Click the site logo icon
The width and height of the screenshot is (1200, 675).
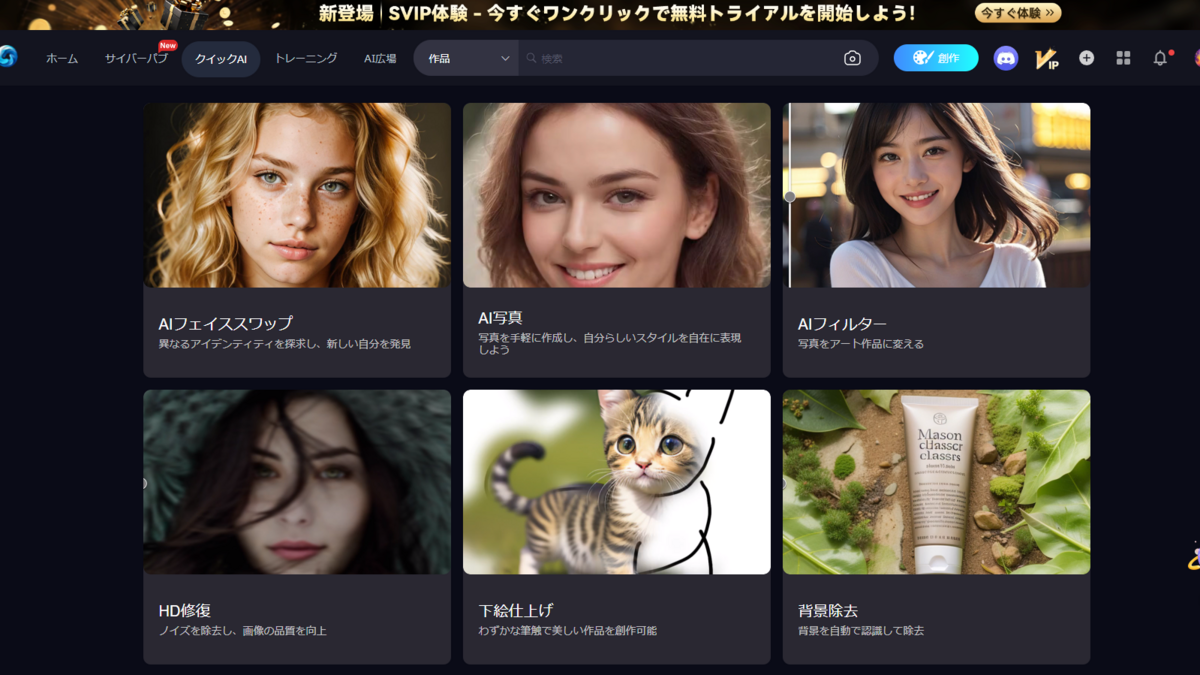(8, 57)
